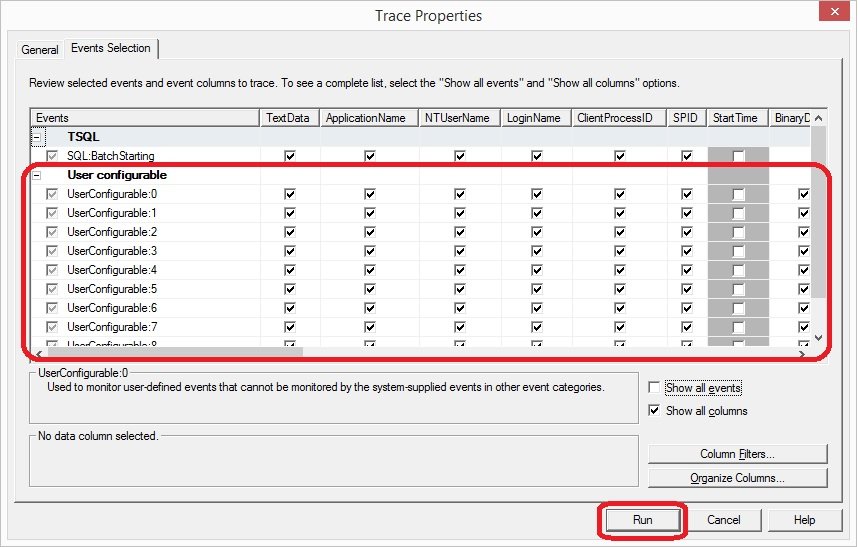Enable the Show all events checkbox
This screenshot has width=858, height=547.
point(654,387)
